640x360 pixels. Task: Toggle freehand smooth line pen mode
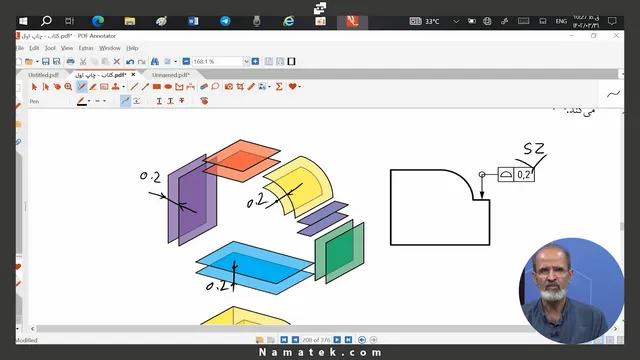[x=125, y=101]
